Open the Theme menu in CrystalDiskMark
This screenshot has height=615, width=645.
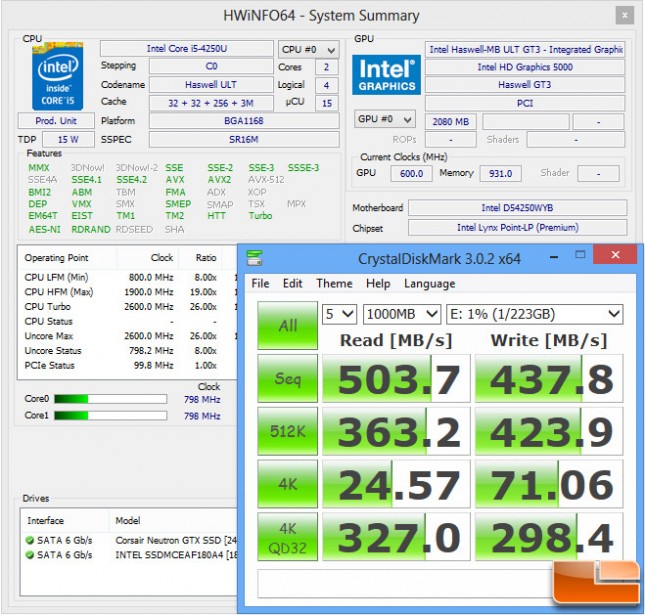334,283
